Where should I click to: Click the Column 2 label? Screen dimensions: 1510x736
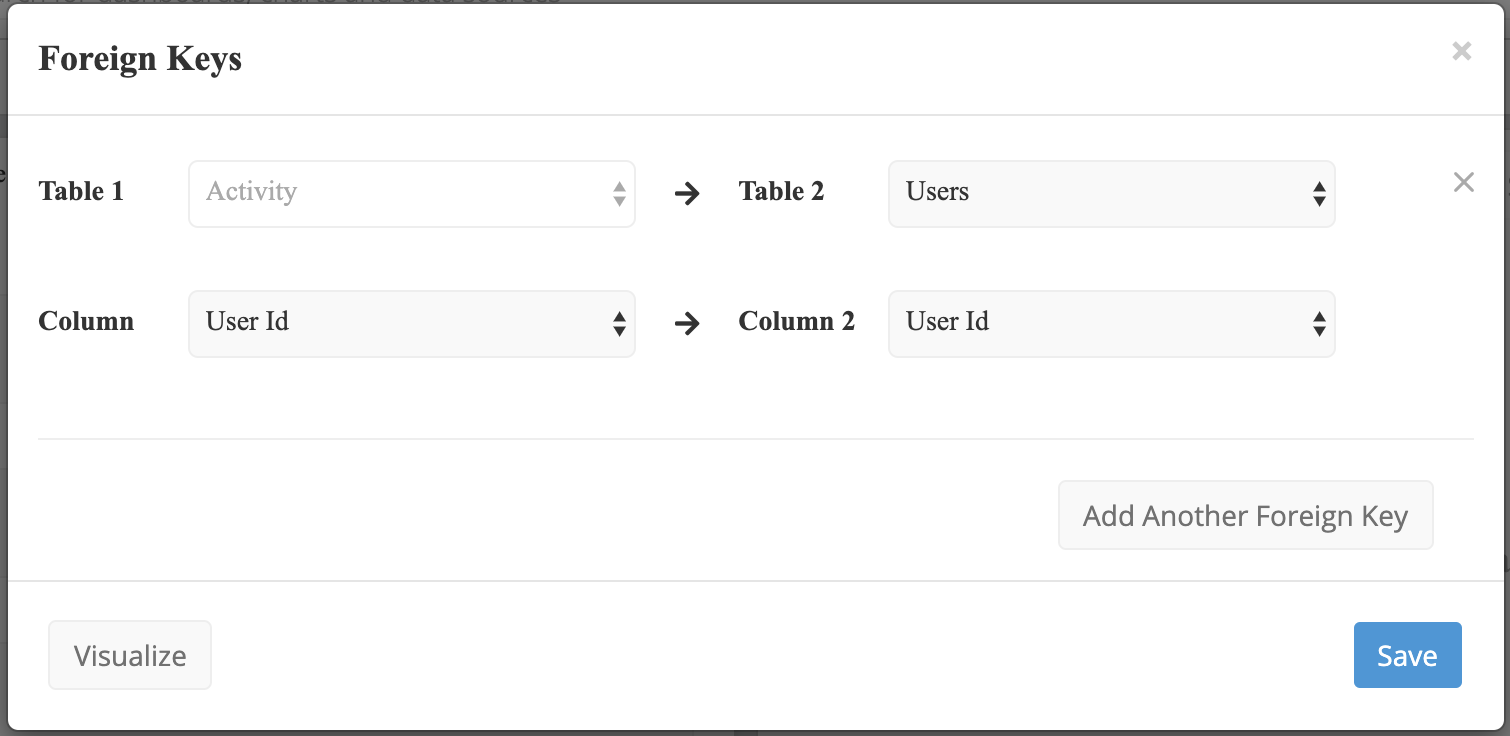[796, 321]
